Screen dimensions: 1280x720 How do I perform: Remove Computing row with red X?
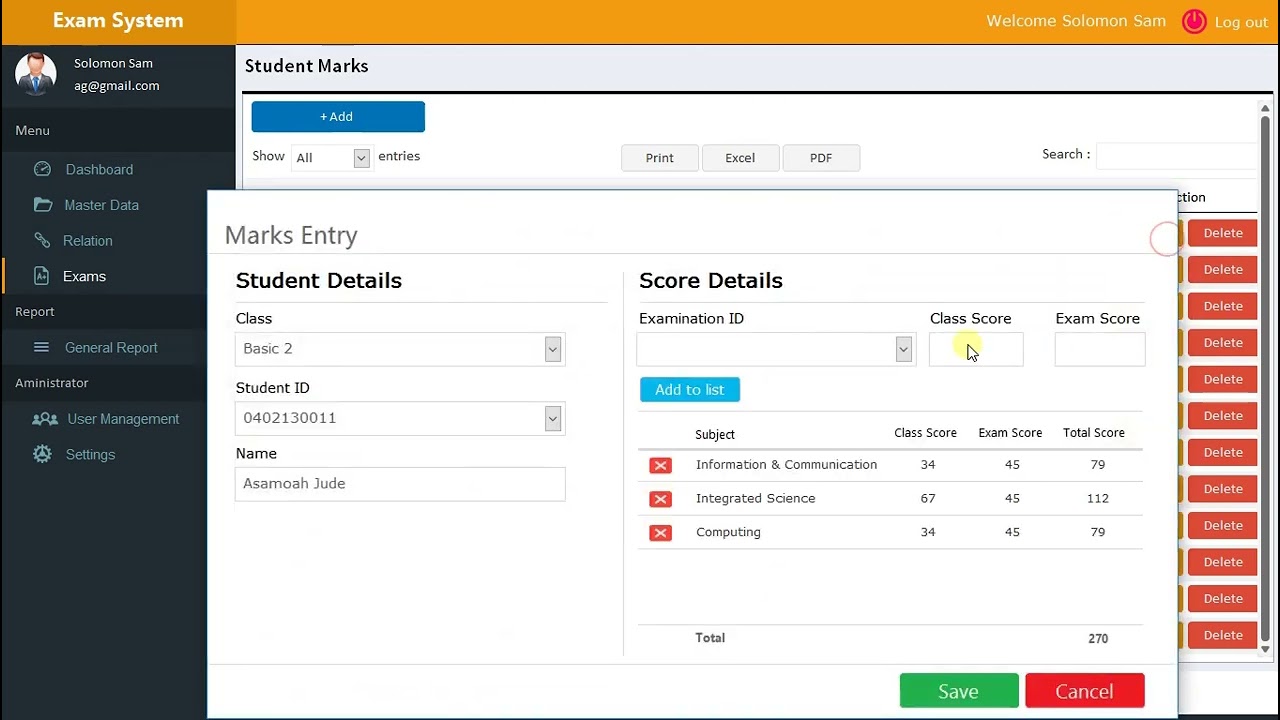pyautogui.click(x=660, y=533)
